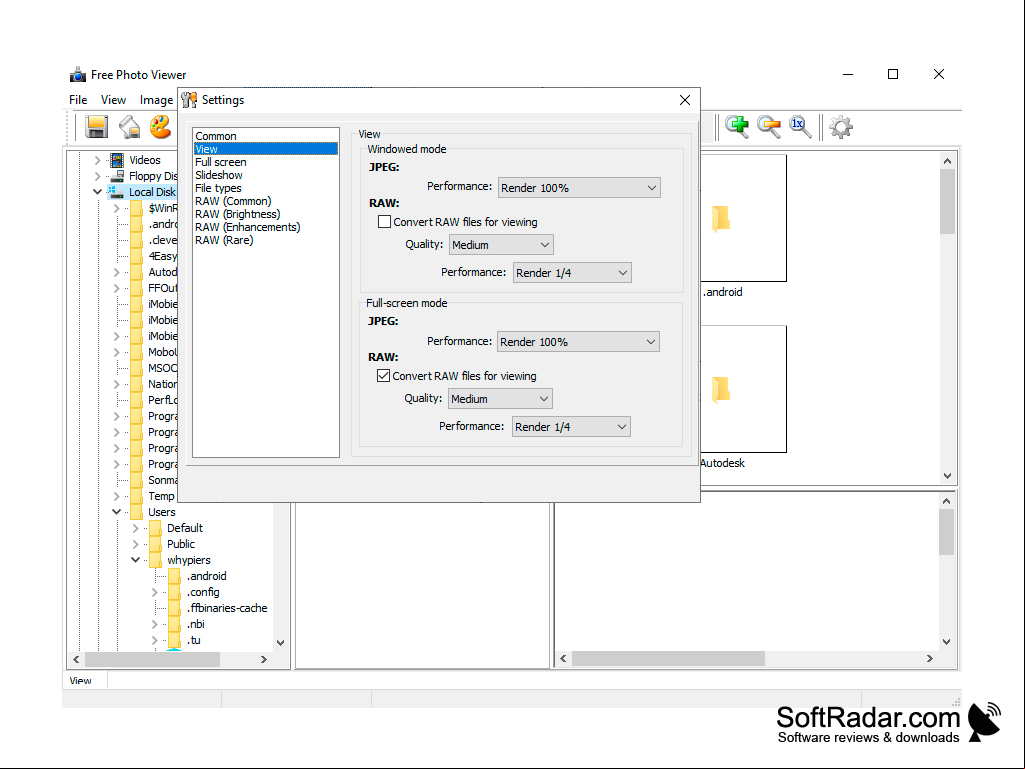Image resolution: width=1025 pixels, height=769 pixels.
Task: Open the Image menu
Action: click(x=156, y=100)
